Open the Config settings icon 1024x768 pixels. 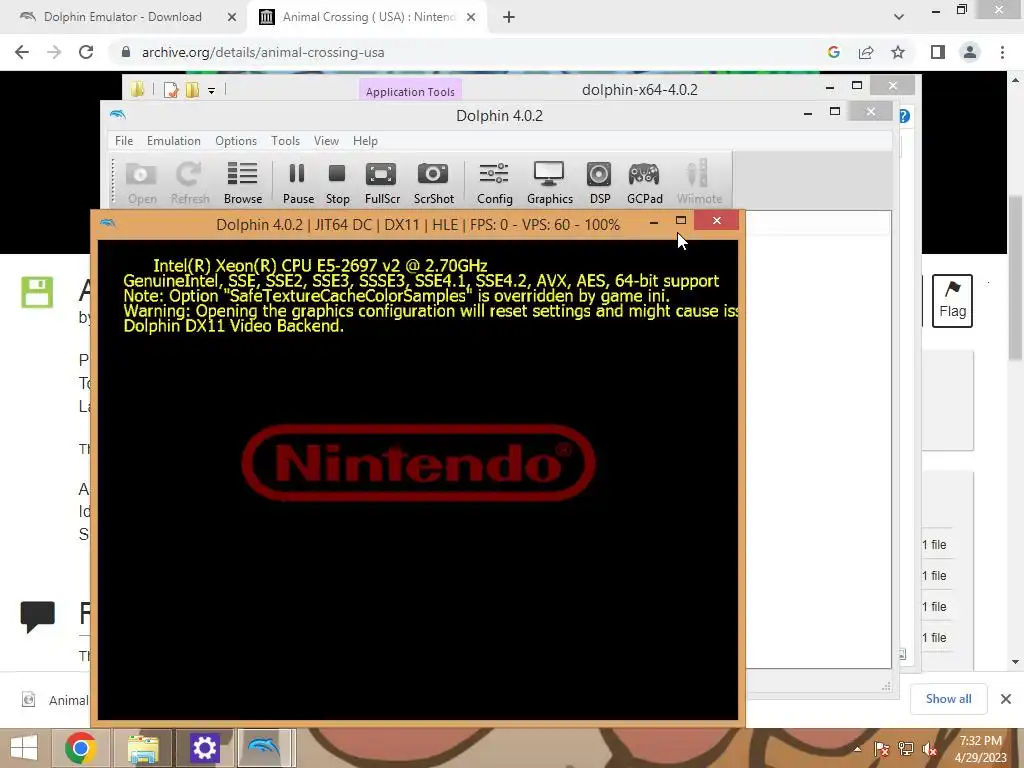click(494, 183)
